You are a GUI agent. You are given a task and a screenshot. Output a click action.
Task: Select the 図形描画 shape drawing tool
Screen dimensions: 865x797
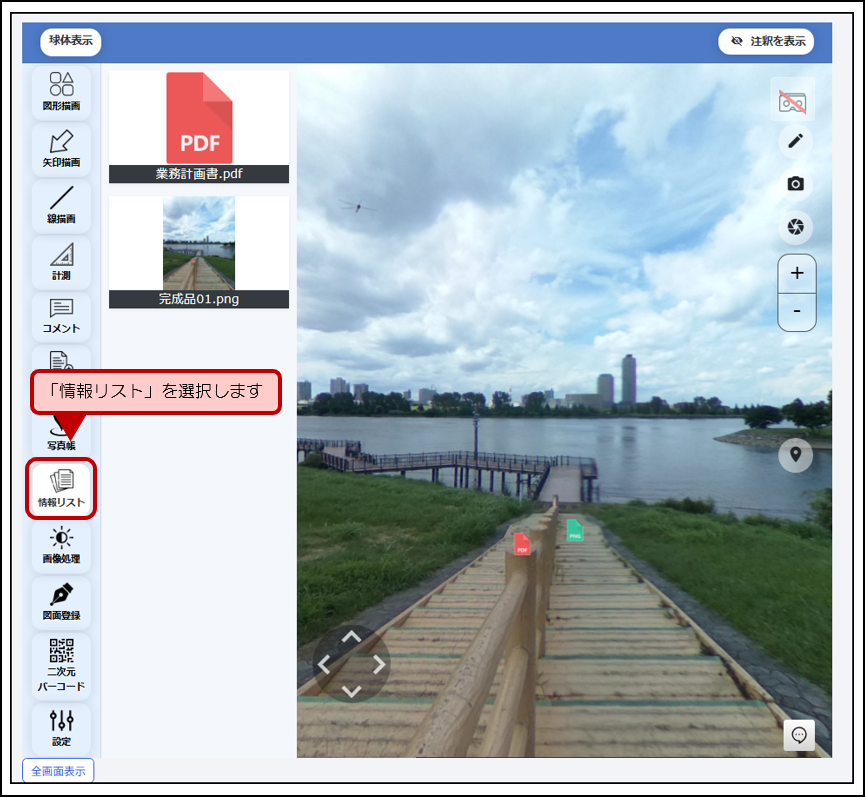pyautogui.click(x=61, y=92)
